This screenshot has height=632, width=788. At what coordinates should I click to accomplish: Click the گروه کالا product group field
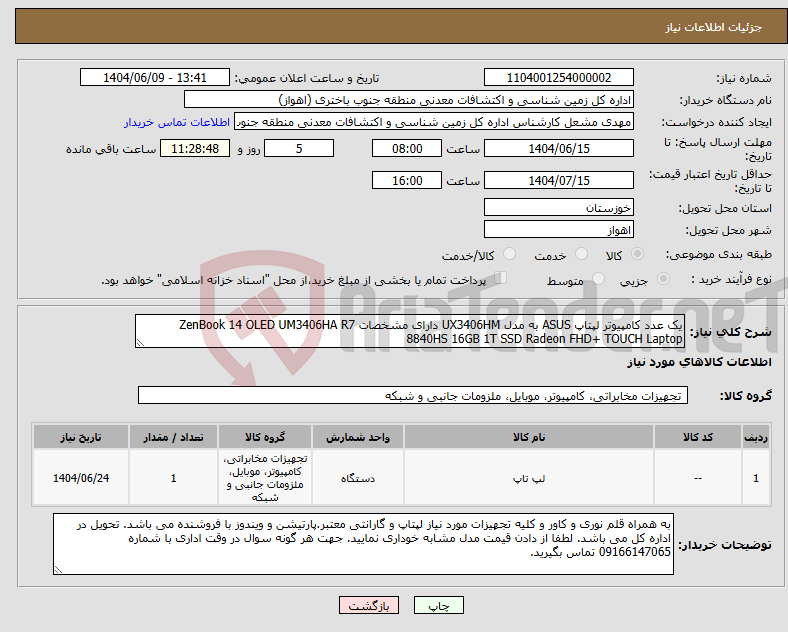click(x=413, y=395)
